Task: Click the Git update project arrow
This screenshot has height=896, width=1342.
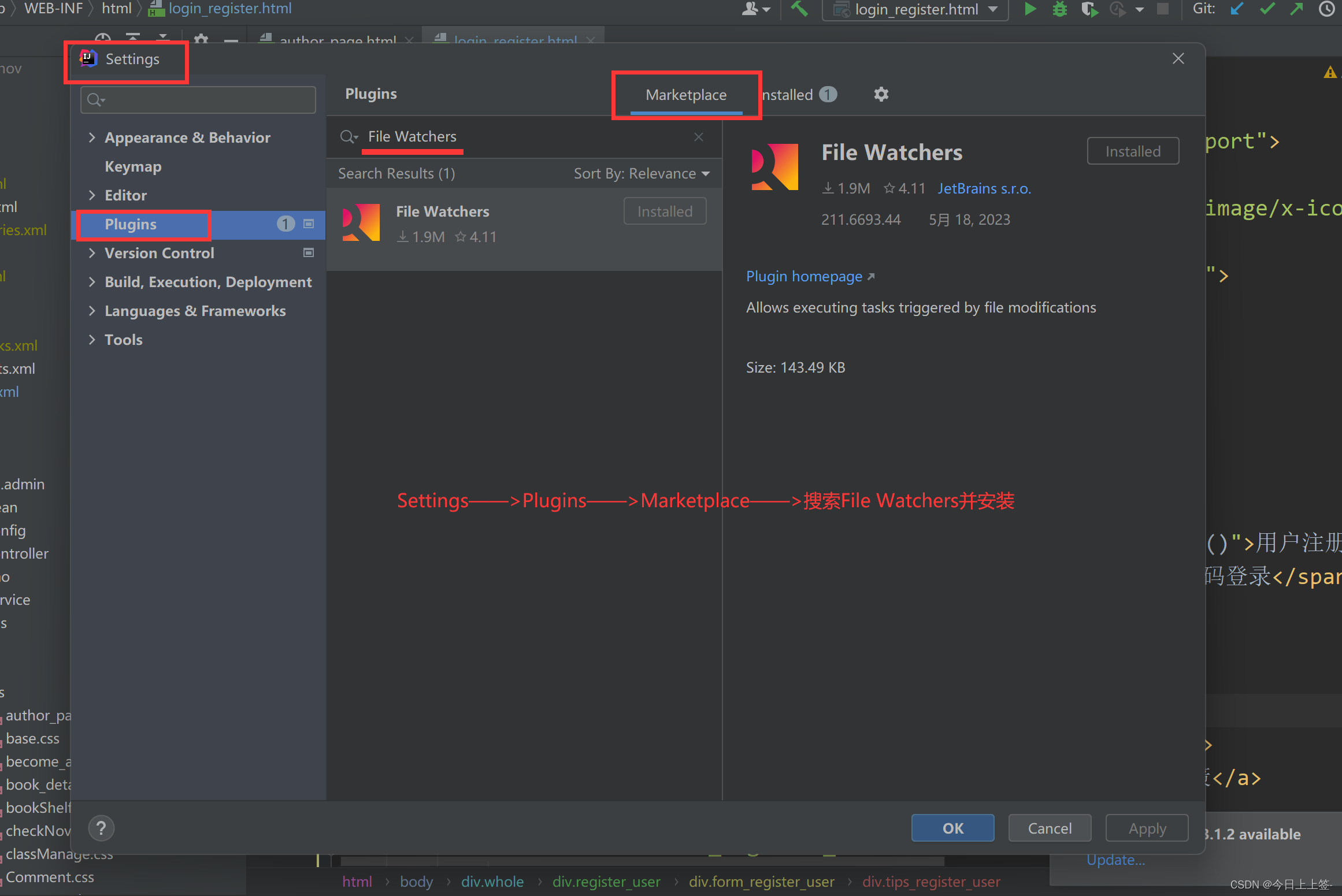Action: (1236, 9)
